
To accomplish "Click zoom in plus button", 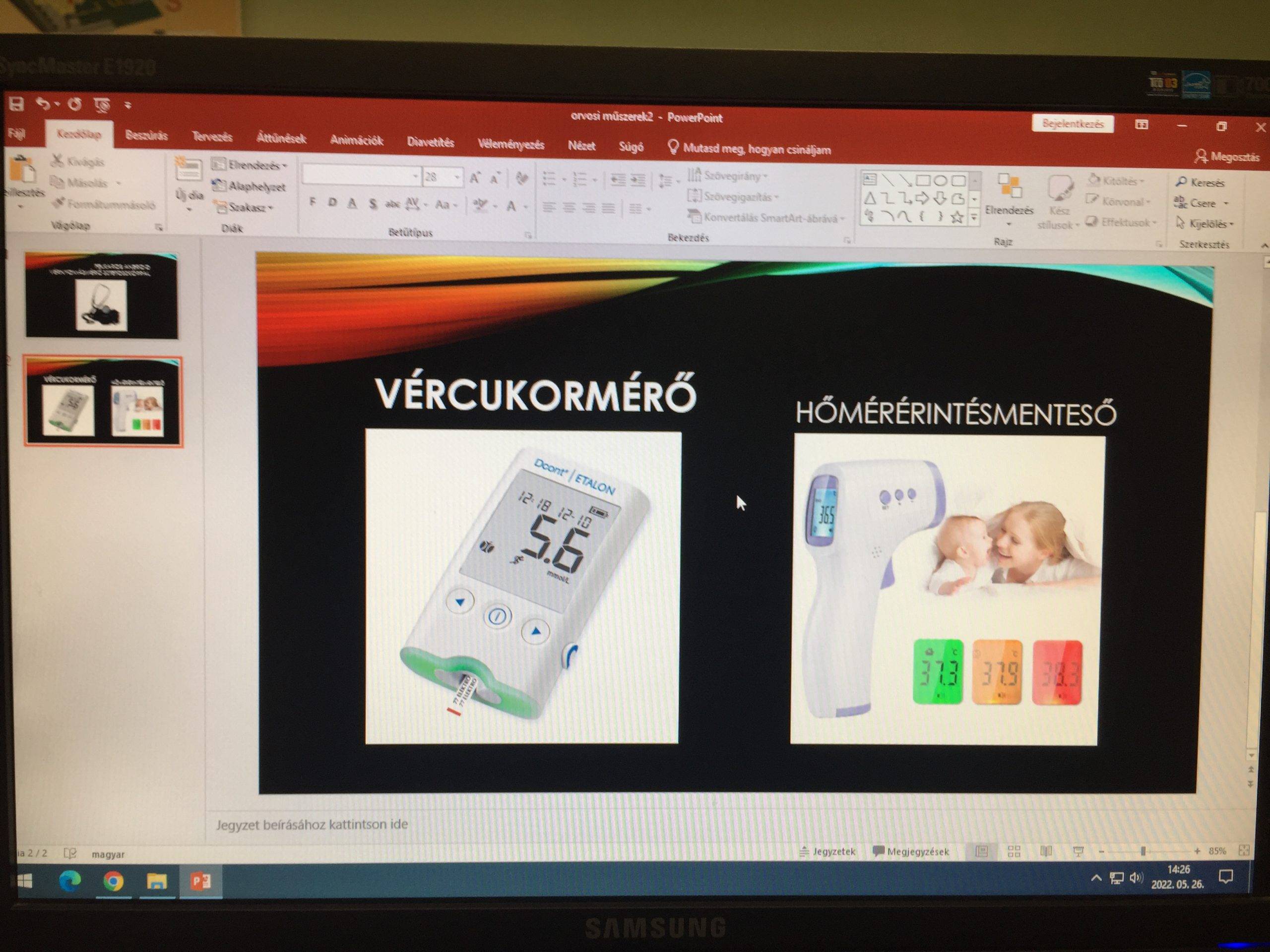I will click(x=1197, y=851).
